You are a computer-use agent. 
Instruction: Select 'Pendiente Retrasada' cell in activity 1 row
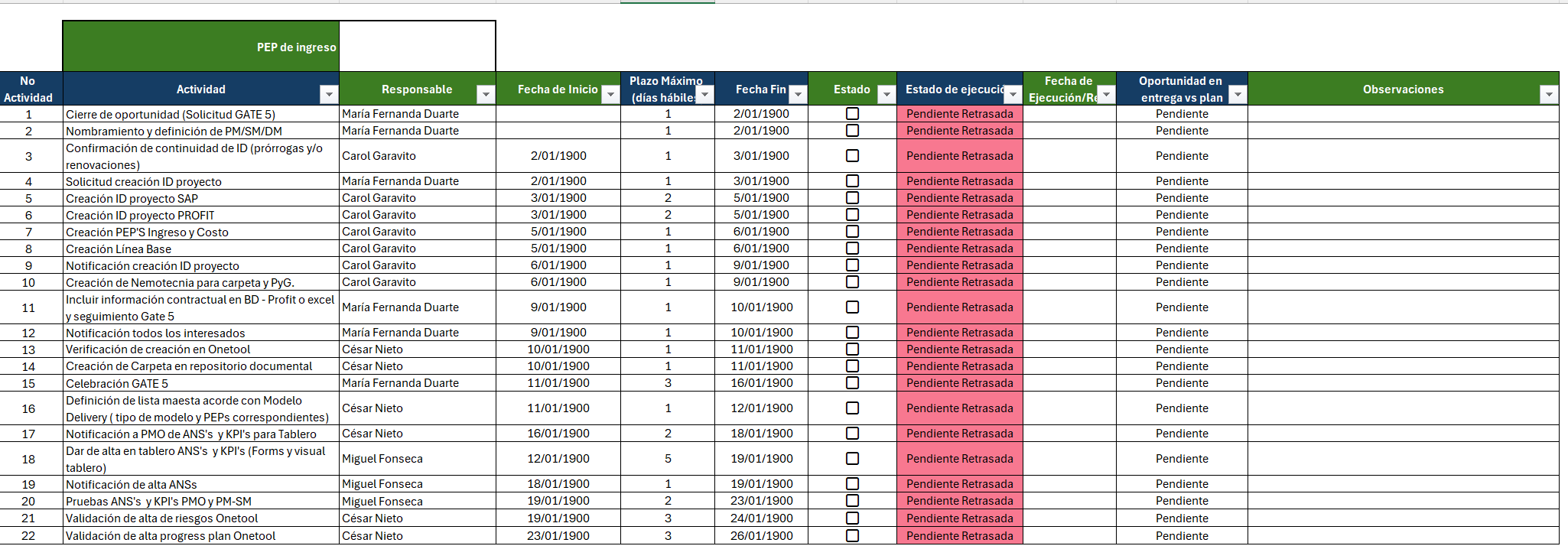coord(960,114)
